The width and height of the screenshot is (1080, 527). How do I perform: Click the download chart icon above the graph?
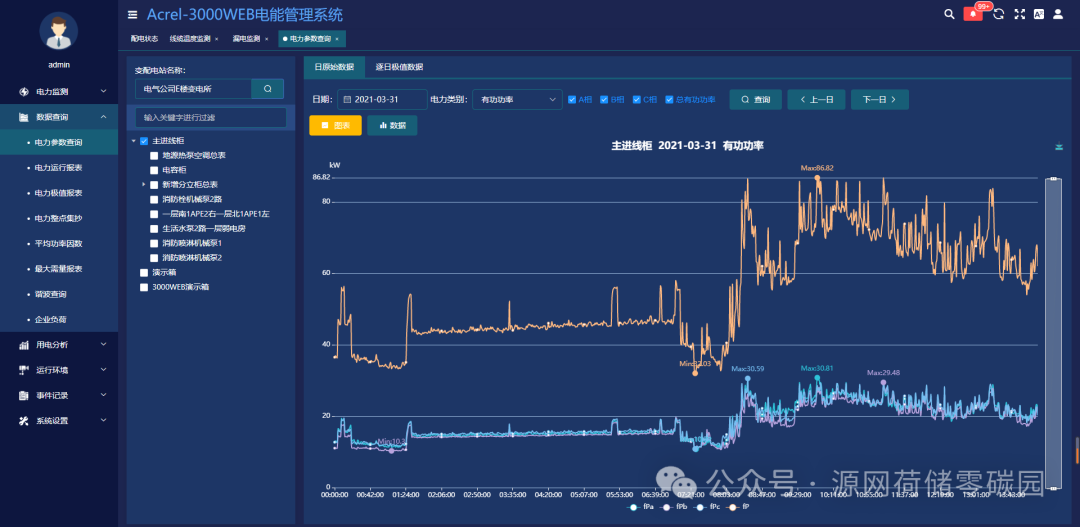1059,146
